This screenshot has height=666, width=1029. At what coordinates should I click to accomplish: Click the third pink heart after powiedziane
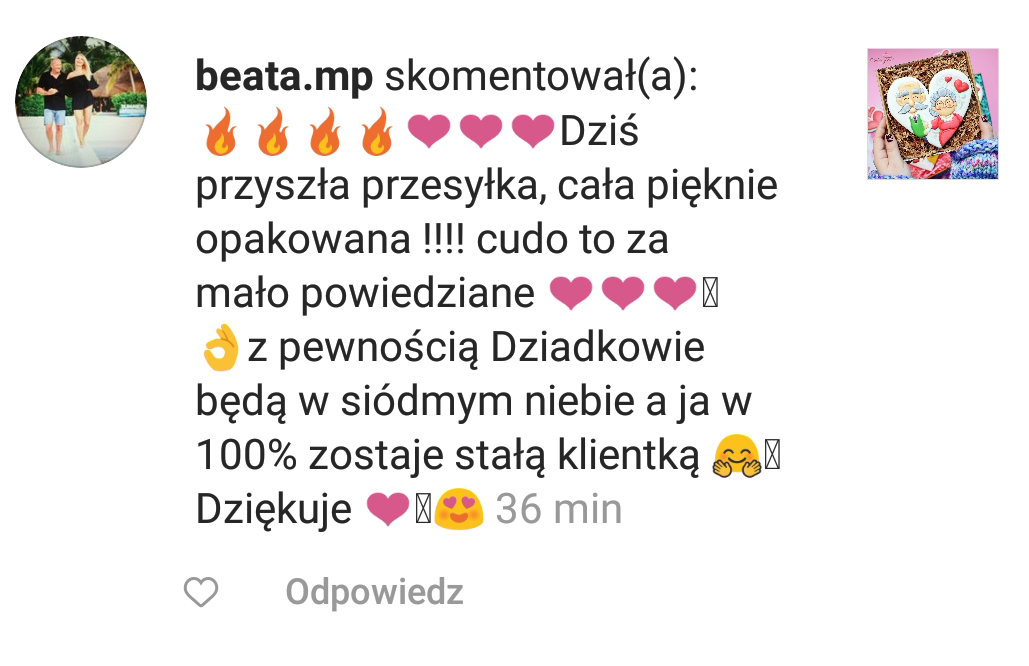point(675,293)
